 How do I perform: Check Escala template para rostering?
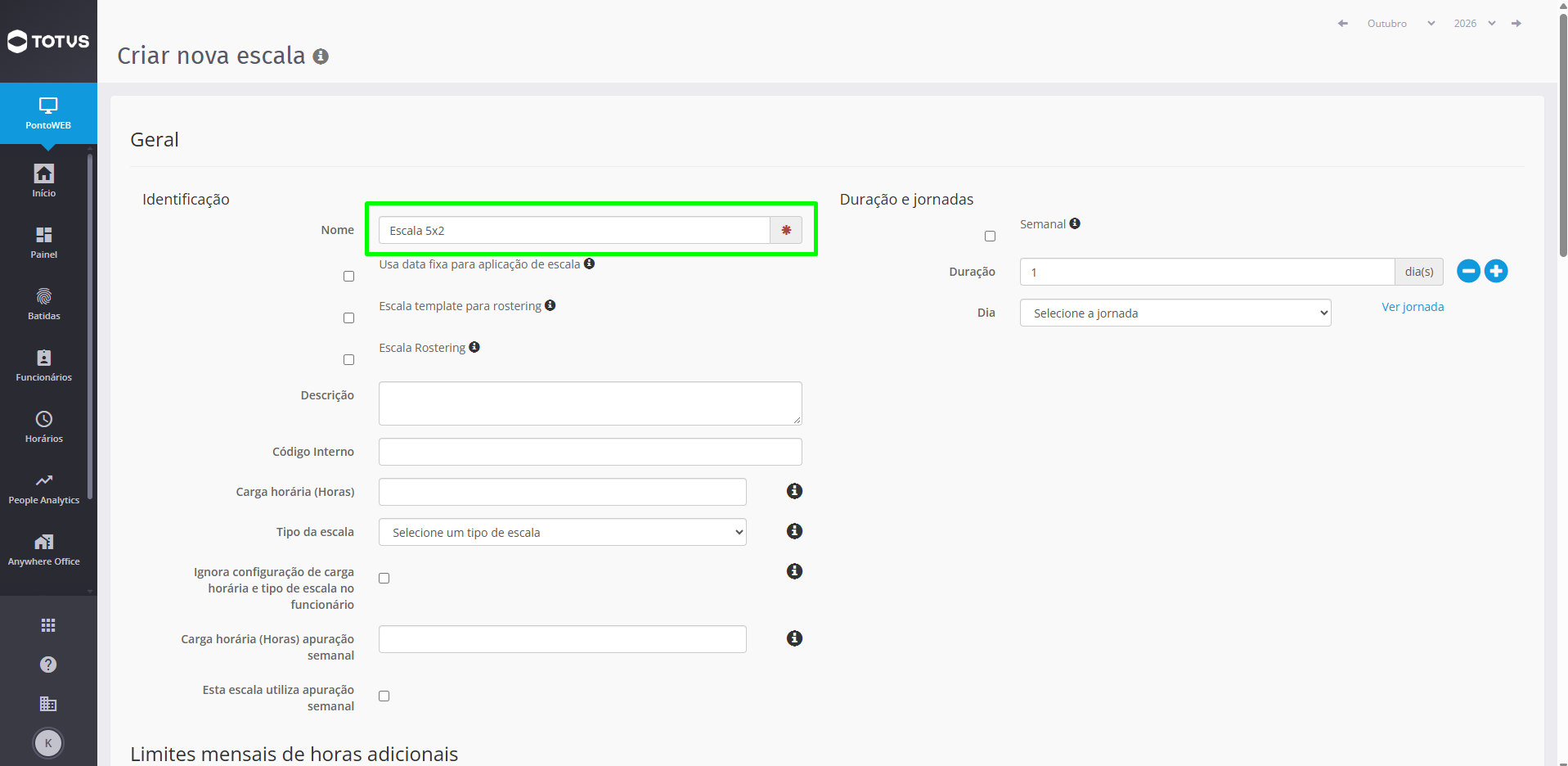click(349, 318)
